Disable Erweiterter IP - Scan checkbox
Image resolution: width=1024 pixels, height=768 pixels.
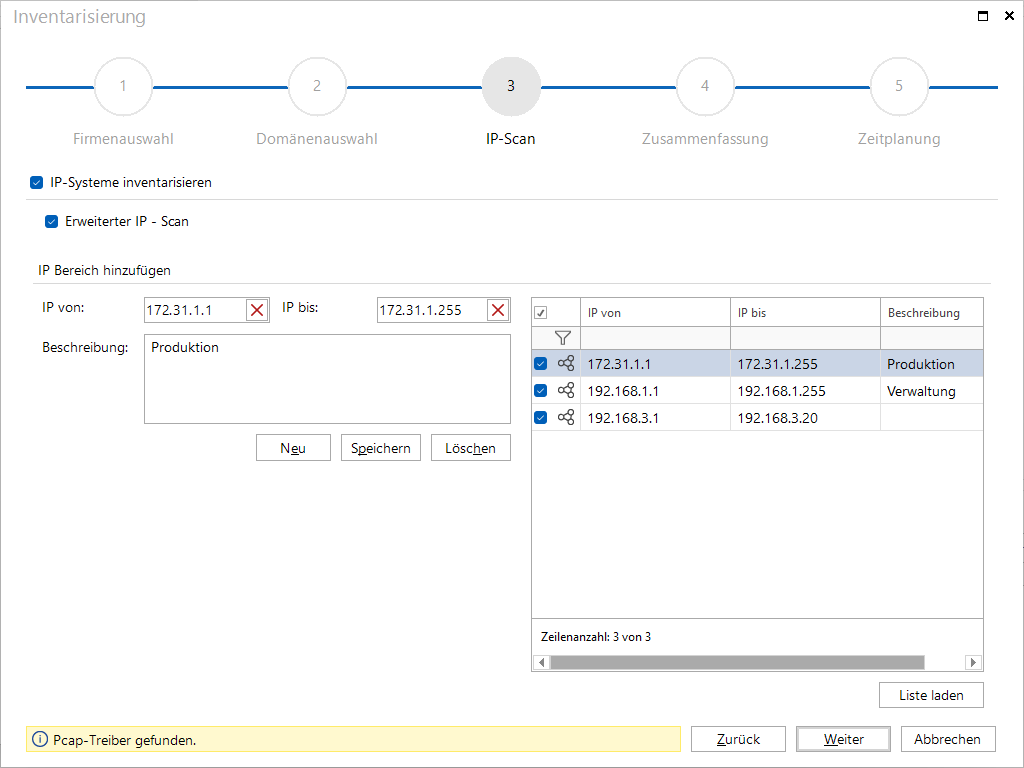[x=52, y=221]
